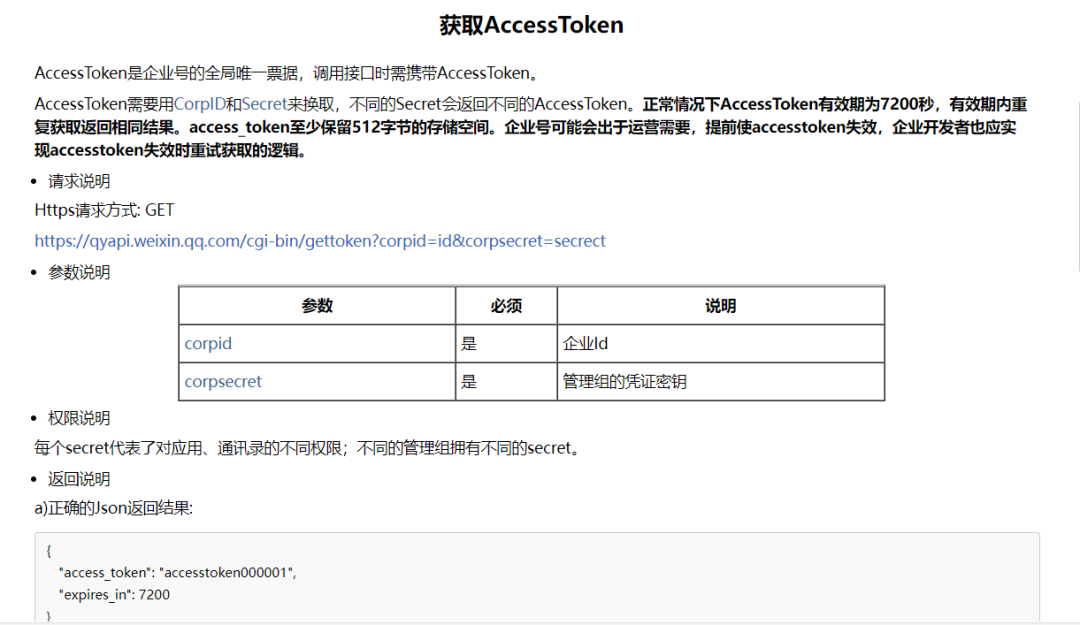
Task: Open the qyapi.weixin.qq.com gettoken URL
Action: [x=320, y=240]
